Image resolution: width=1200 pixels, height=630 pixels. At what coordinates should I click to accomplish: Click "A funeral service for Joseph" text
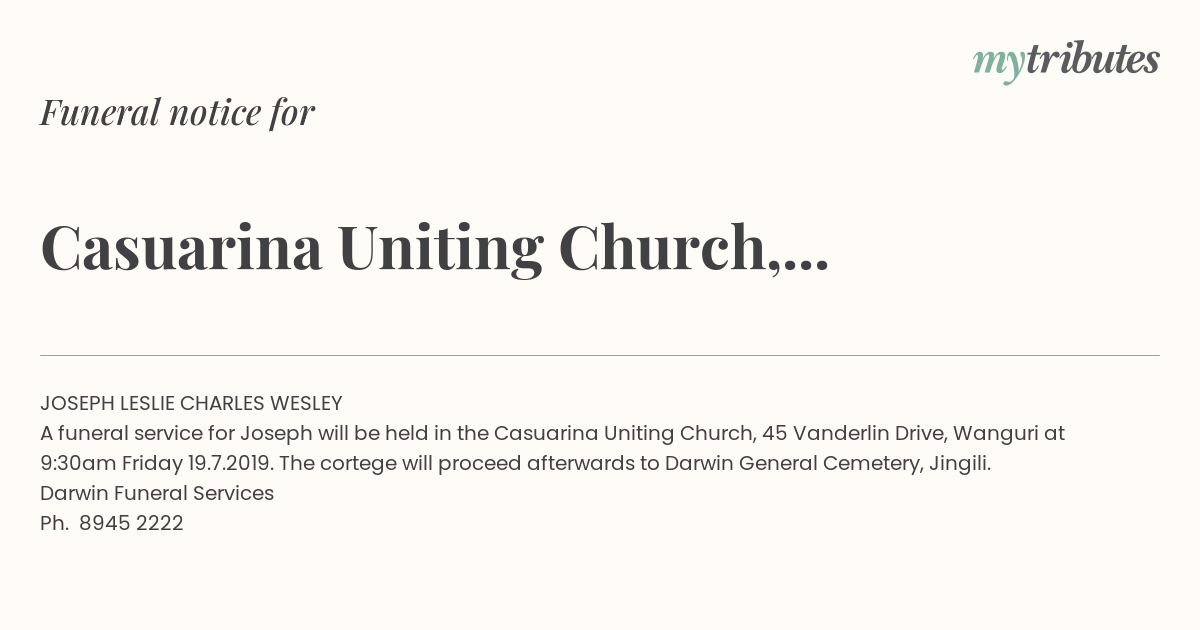[x=176, y=434]
